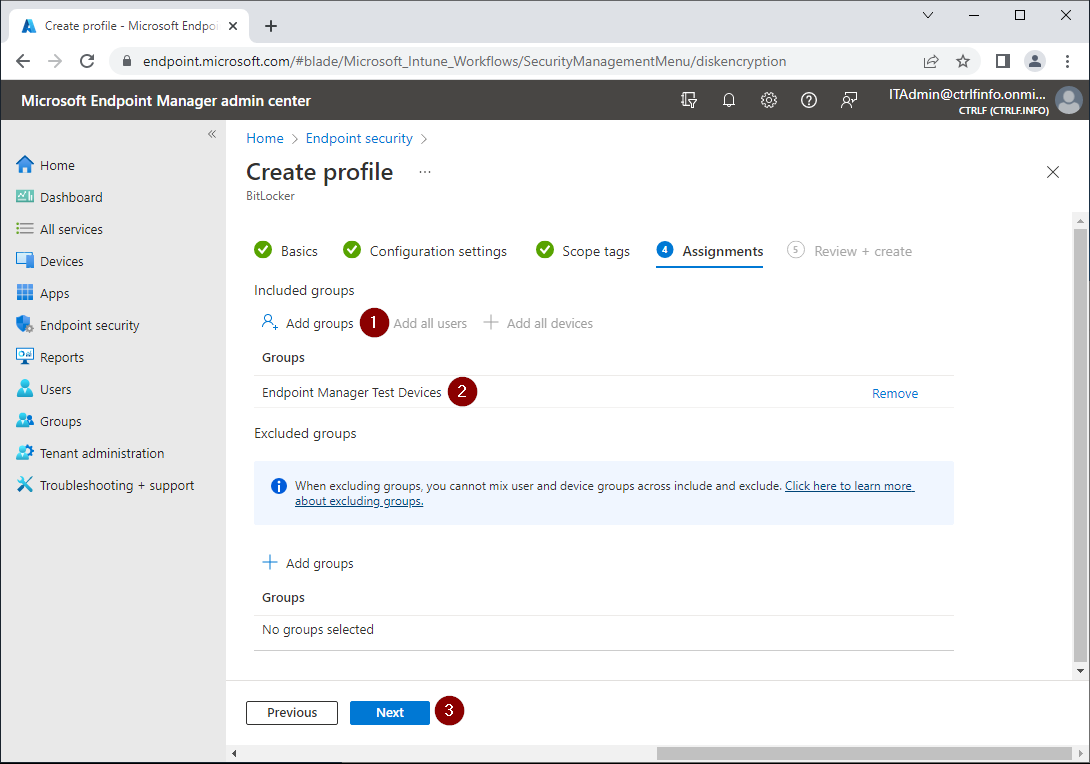1090x764 pixels.
Task: Click the help question mark icon
Action: pos(808,99)
